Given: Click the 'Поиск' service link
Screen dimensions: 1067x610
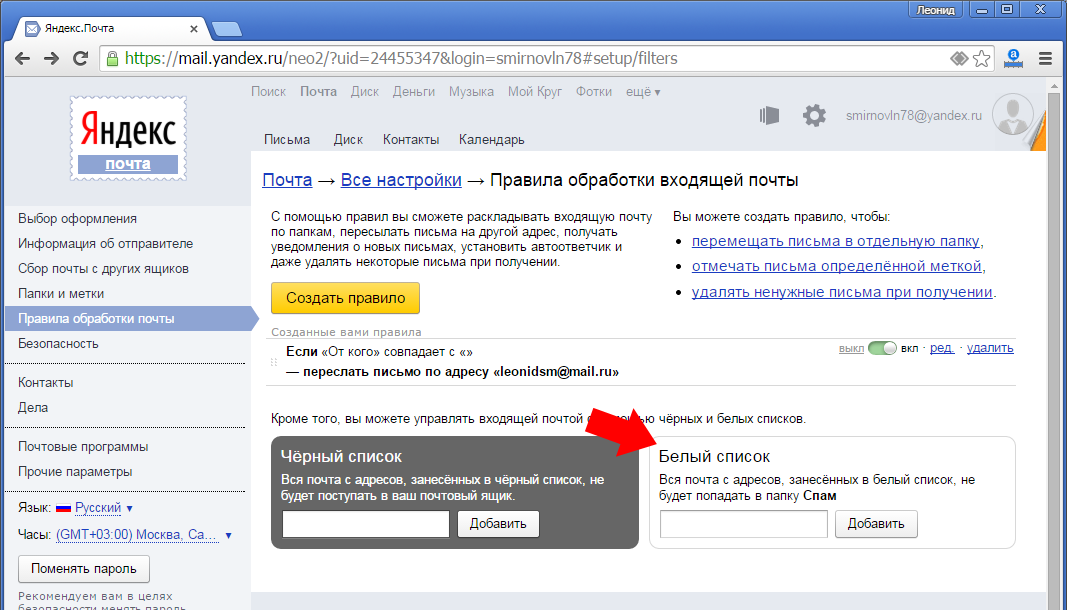Looking at the screenshot, I should point(268,92).
